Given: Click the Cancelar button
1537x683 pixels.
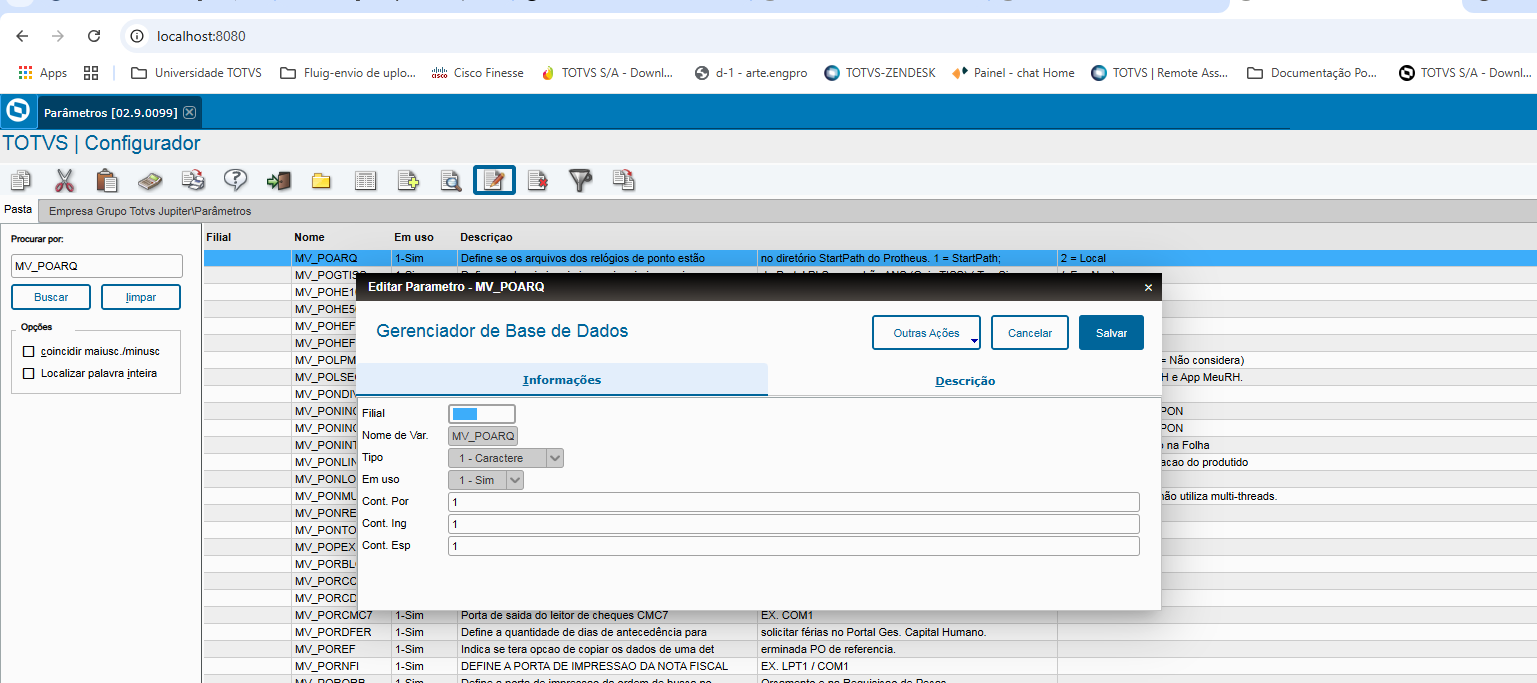Looking at the screenshot, I should (1030, 333).
